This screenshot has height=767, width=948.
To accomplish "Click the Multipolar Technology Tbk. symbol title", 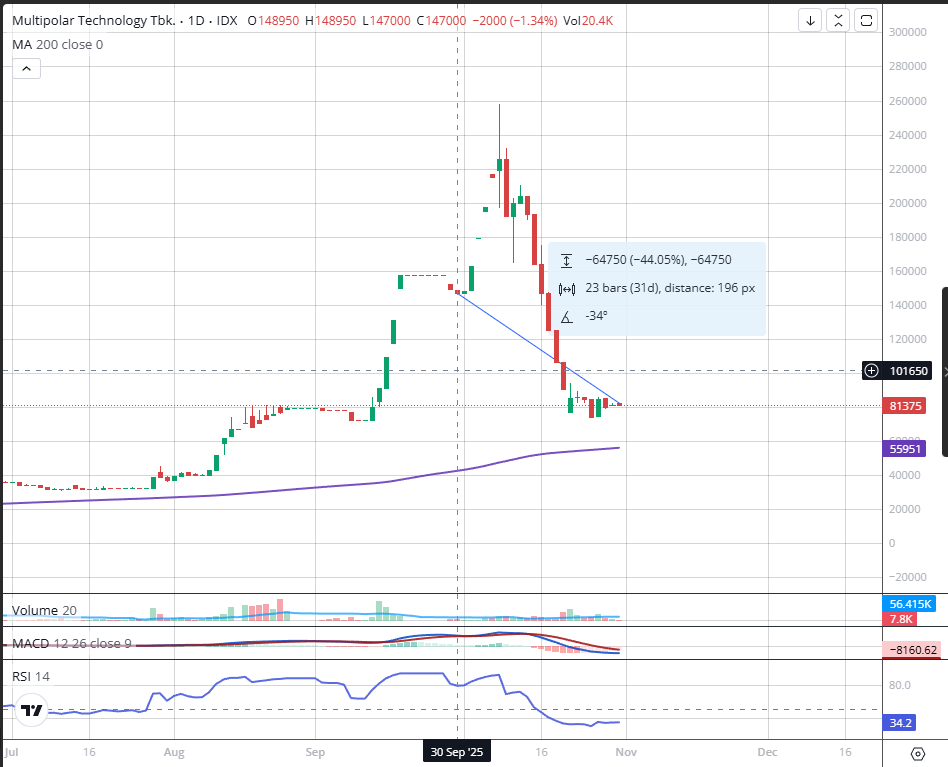I will click(94, 21).
